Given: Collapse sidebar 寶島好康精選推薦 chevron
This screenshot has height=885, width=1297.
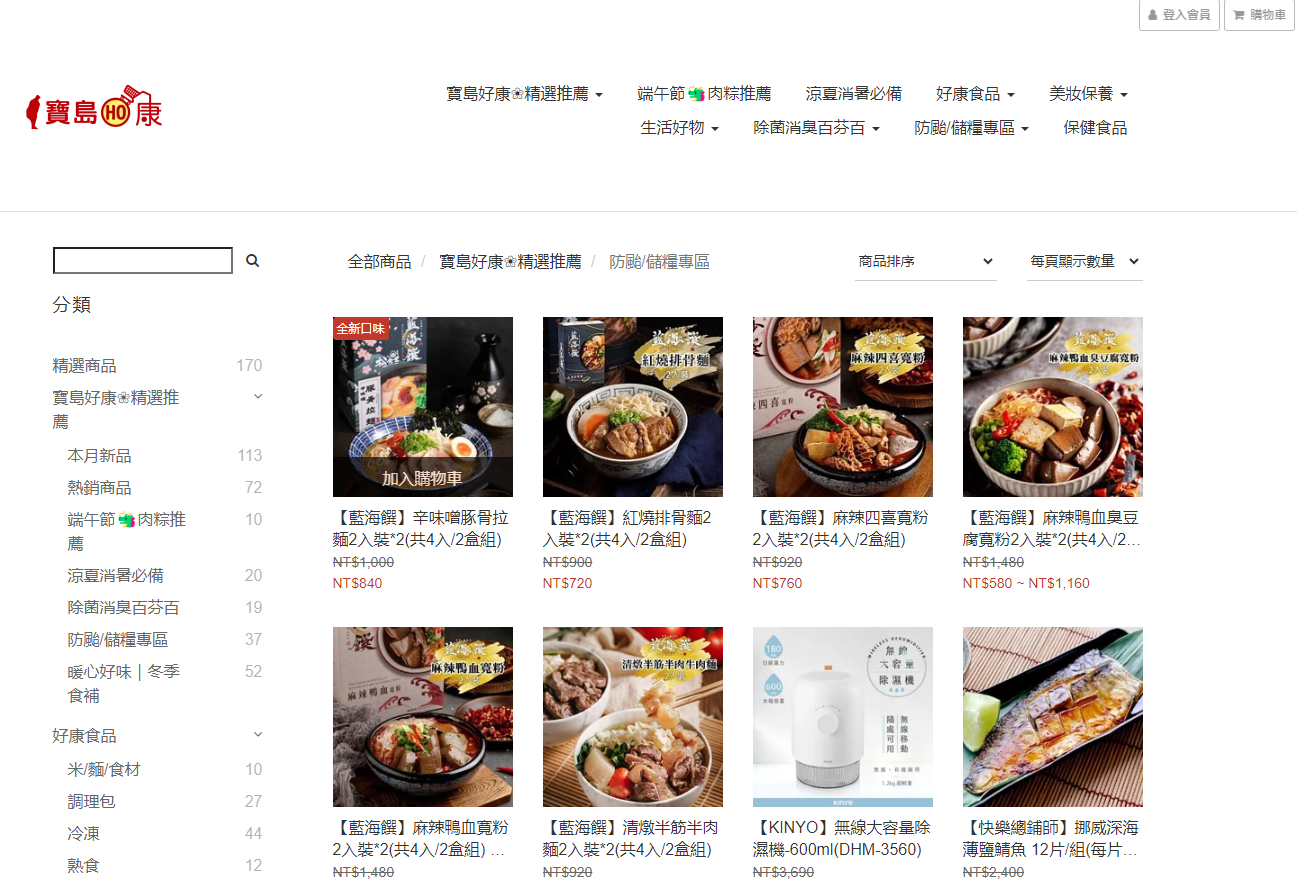Looking at the screenshot, I should (x=258, y=397).
